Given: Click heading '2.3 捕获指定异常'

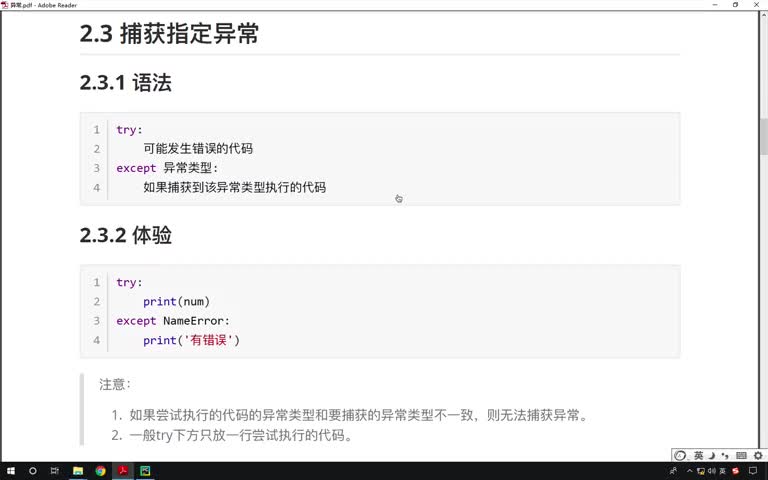Looking at the screenshot, I should (x=169, y=34).
